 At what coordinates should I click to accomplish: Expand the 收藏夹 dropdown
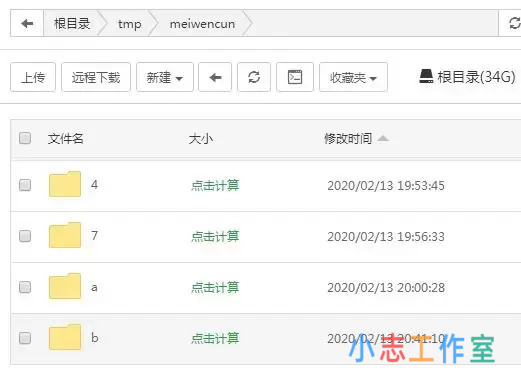pyautogui.click(x=353, y=77)
